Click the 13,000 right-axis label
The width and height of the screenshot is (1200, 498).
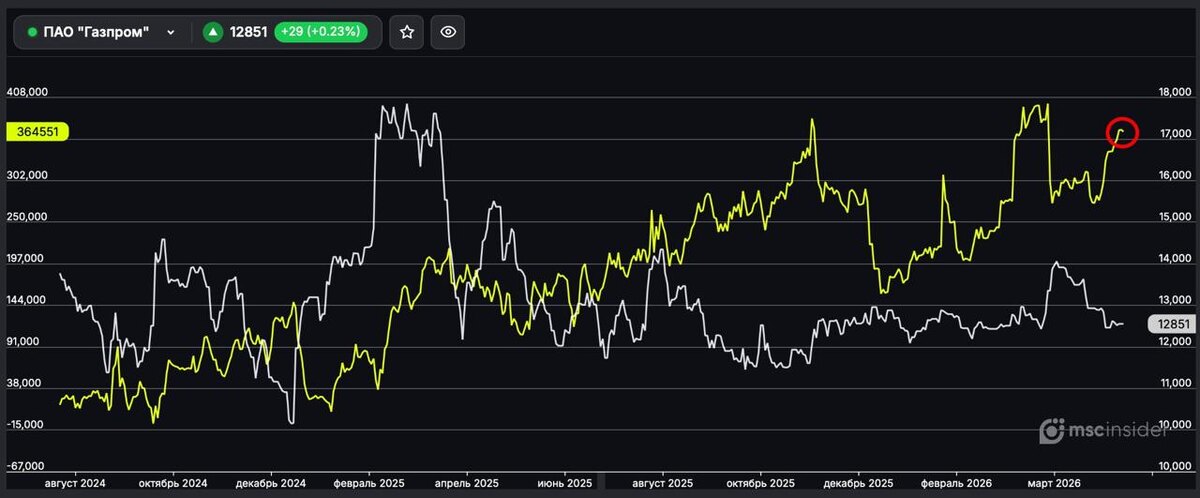(1174, 300)
